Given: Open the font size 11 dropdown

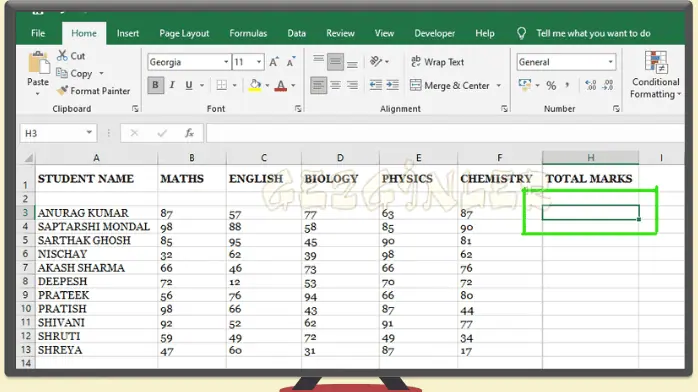Looking at the screenshot, I should [x=259, y=62].
